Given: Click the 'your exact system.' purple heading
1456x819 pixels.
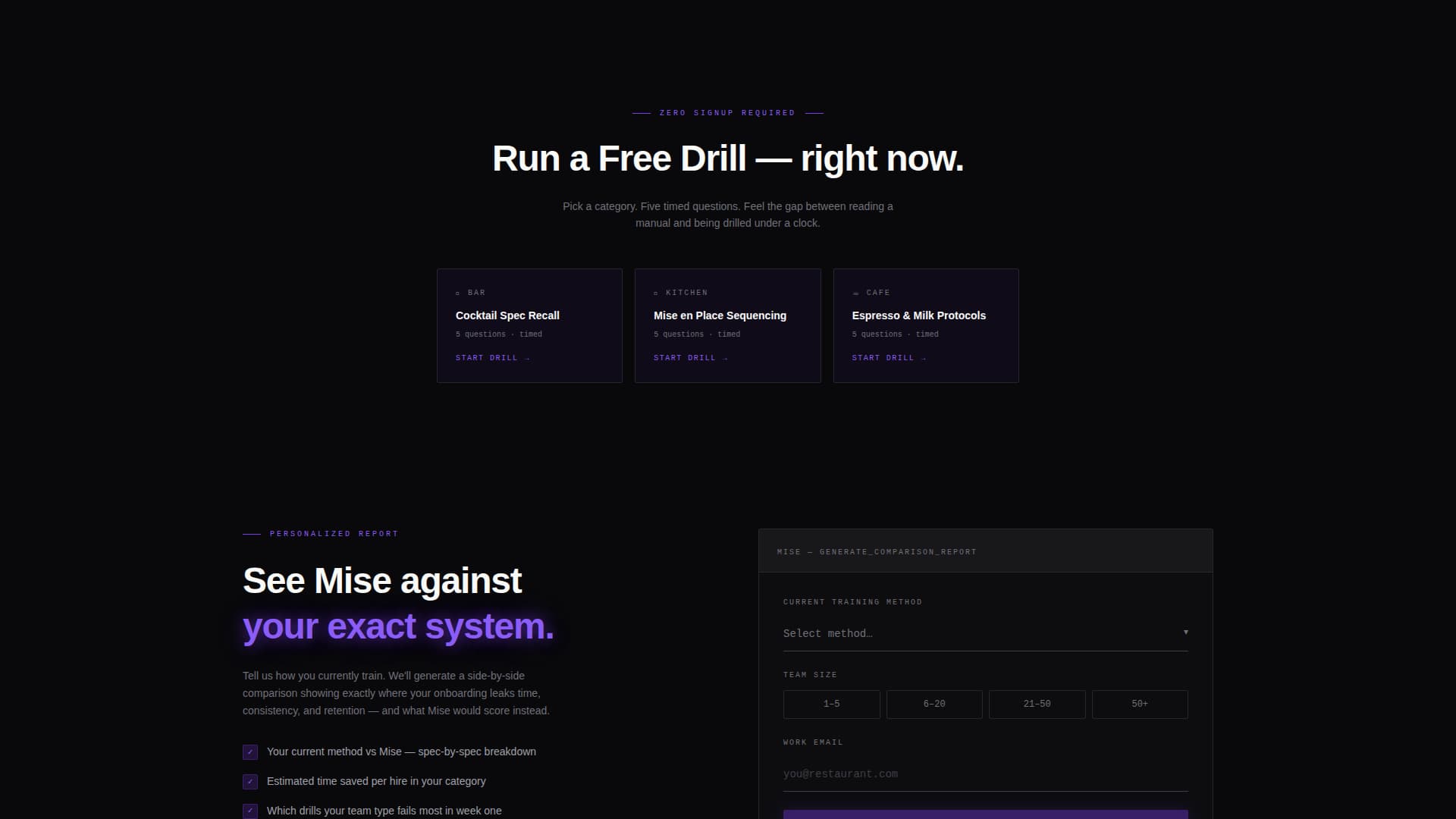Looking at the screenshot, I should [x=398, y=627].
